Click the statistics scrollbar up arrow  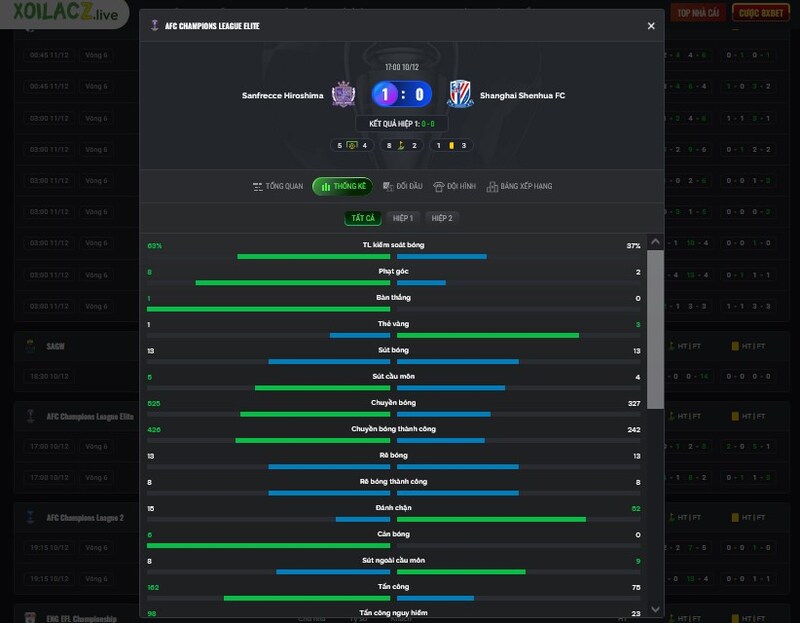[x=656, y=242]
